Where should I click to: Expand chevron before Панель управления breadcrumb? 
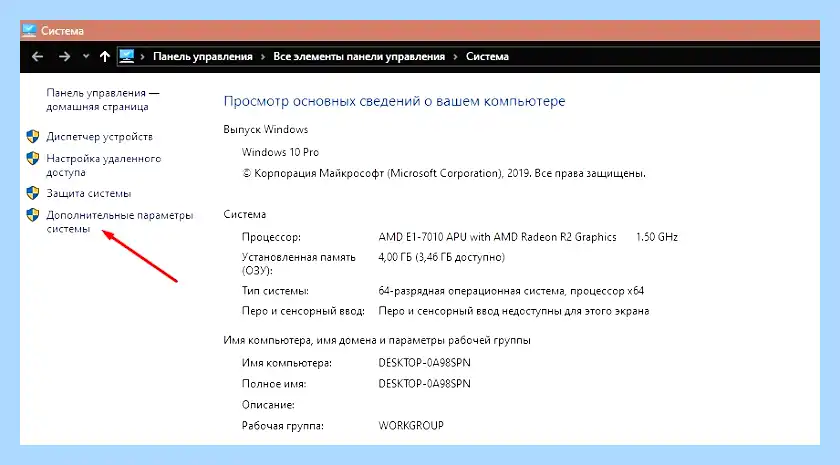[x=142, y=57]
